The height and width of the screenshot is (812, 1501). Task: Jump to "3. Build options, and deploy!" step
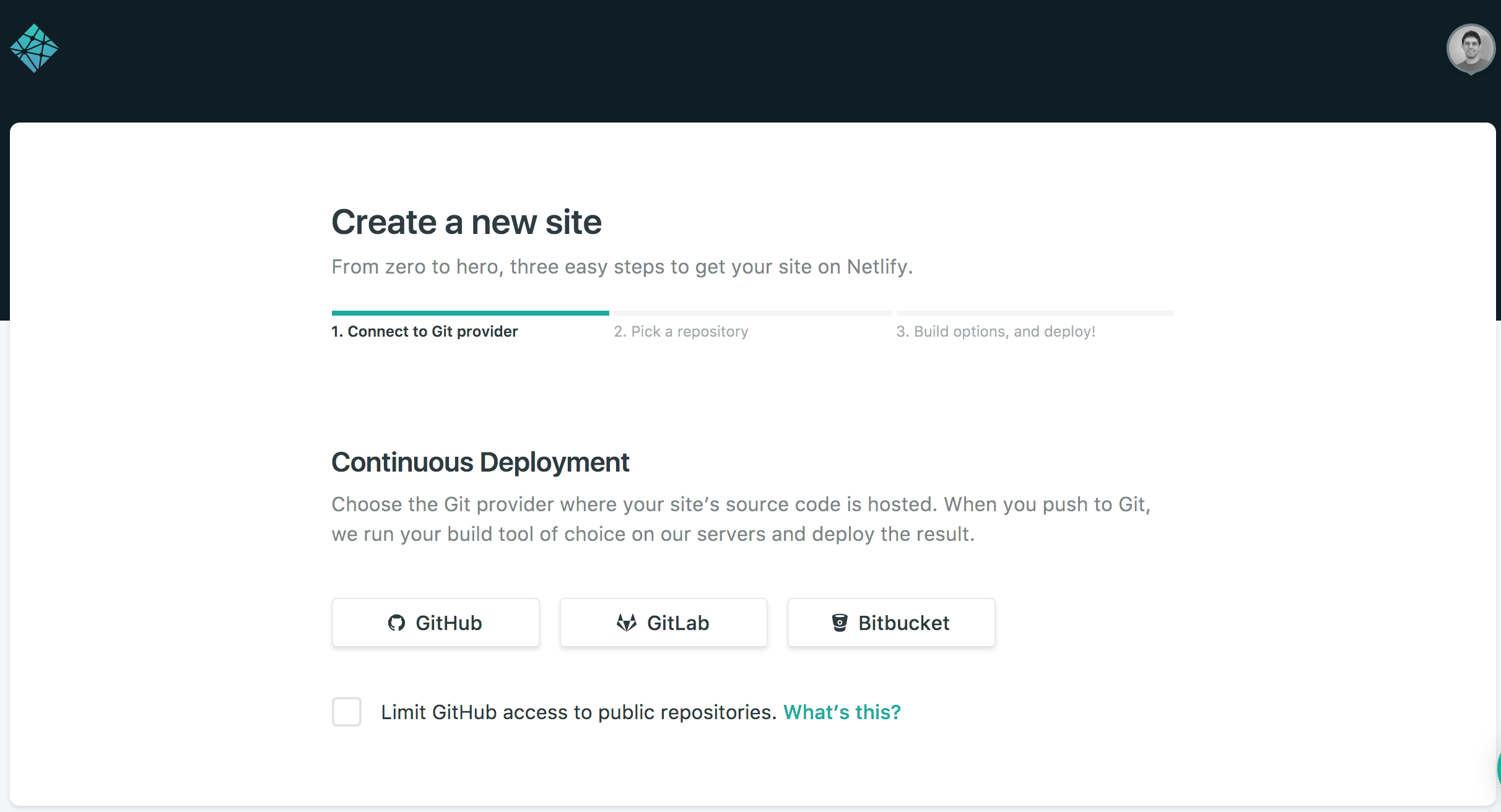coord(996,332)
